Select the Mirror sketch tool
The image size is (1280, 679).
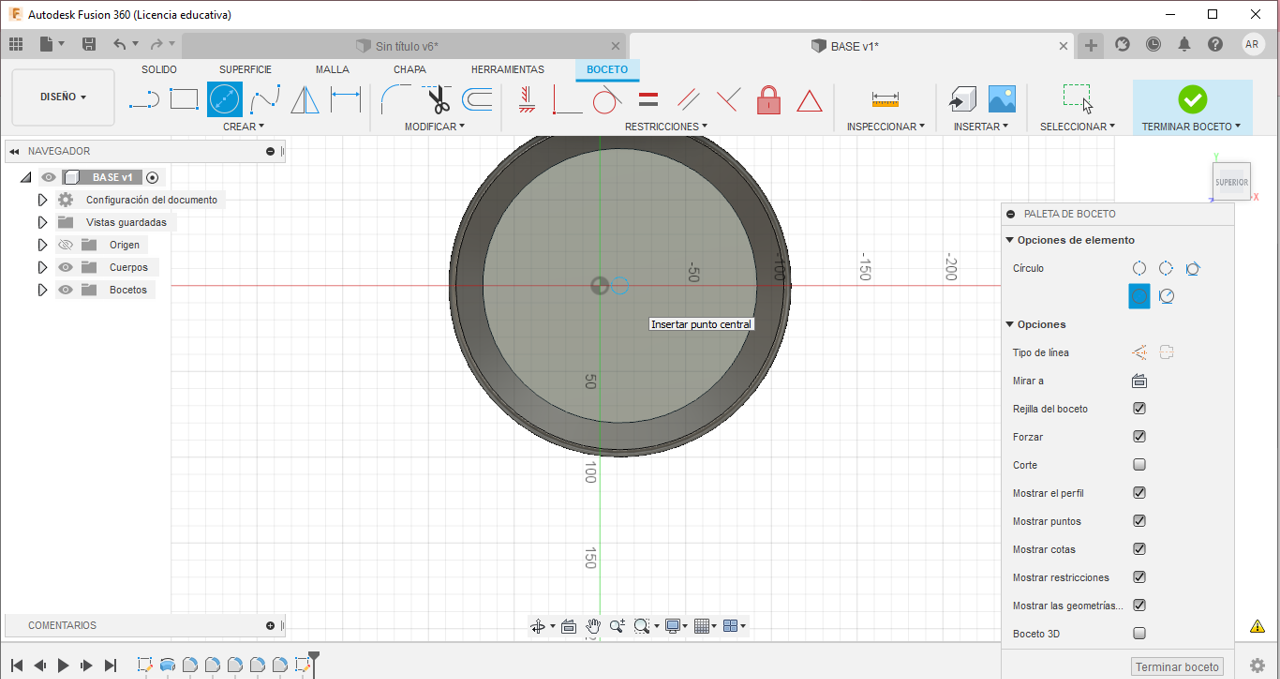pos(305,99)
